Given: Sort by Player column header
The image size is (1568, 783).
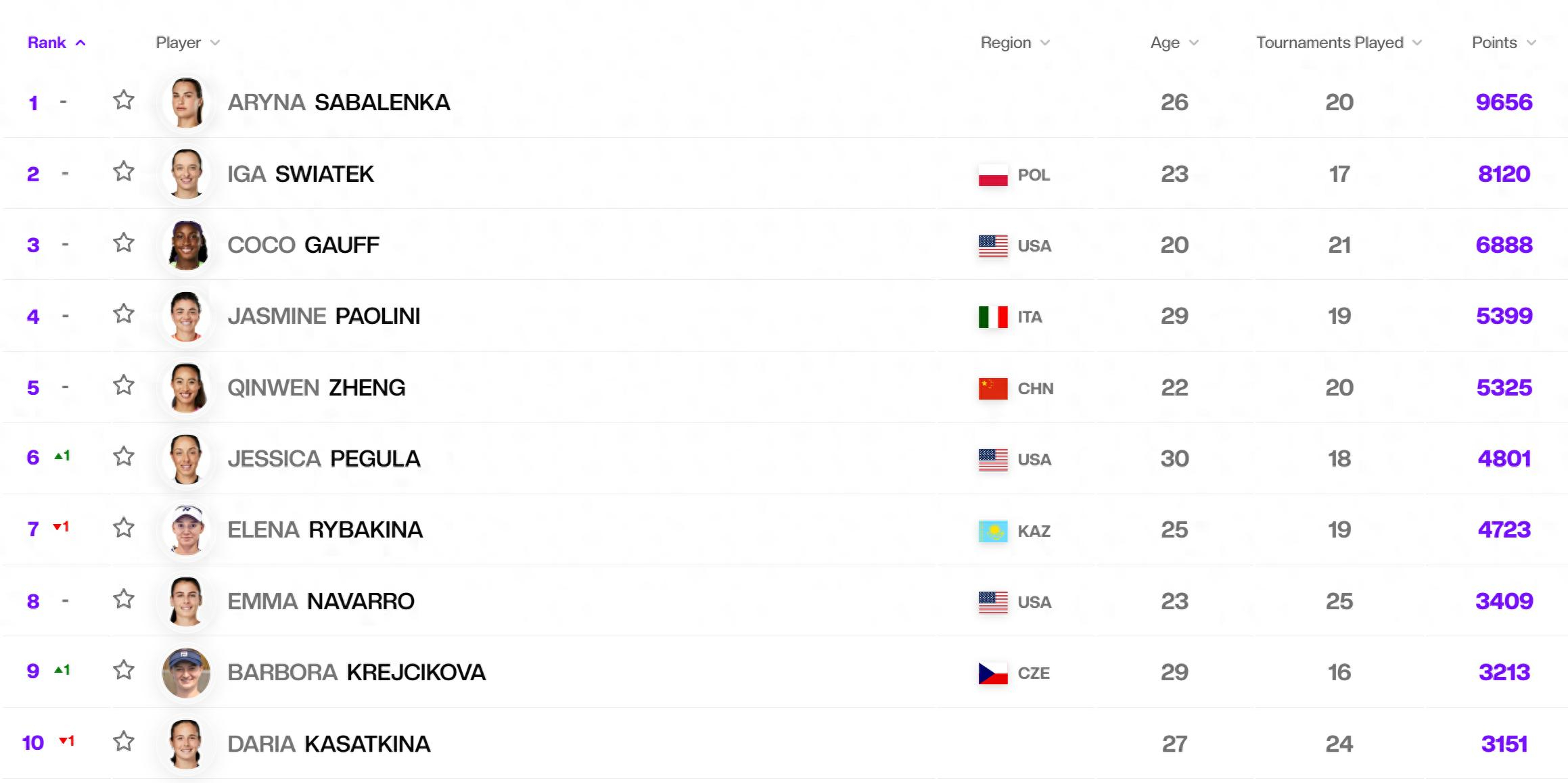Looking at the screenshot, I should coord(187,43).
